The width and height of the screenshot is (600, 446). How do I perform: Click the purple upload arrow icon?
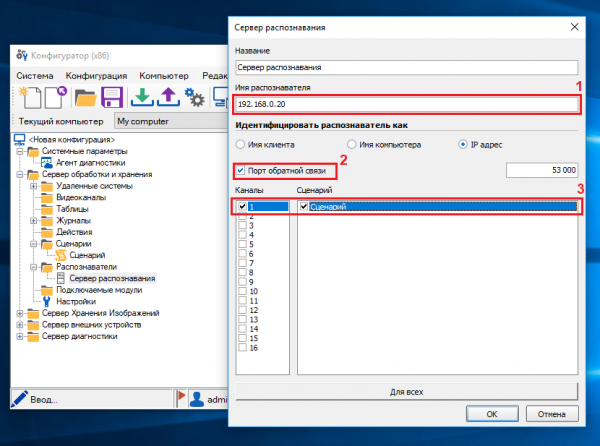tap(167, 97)
